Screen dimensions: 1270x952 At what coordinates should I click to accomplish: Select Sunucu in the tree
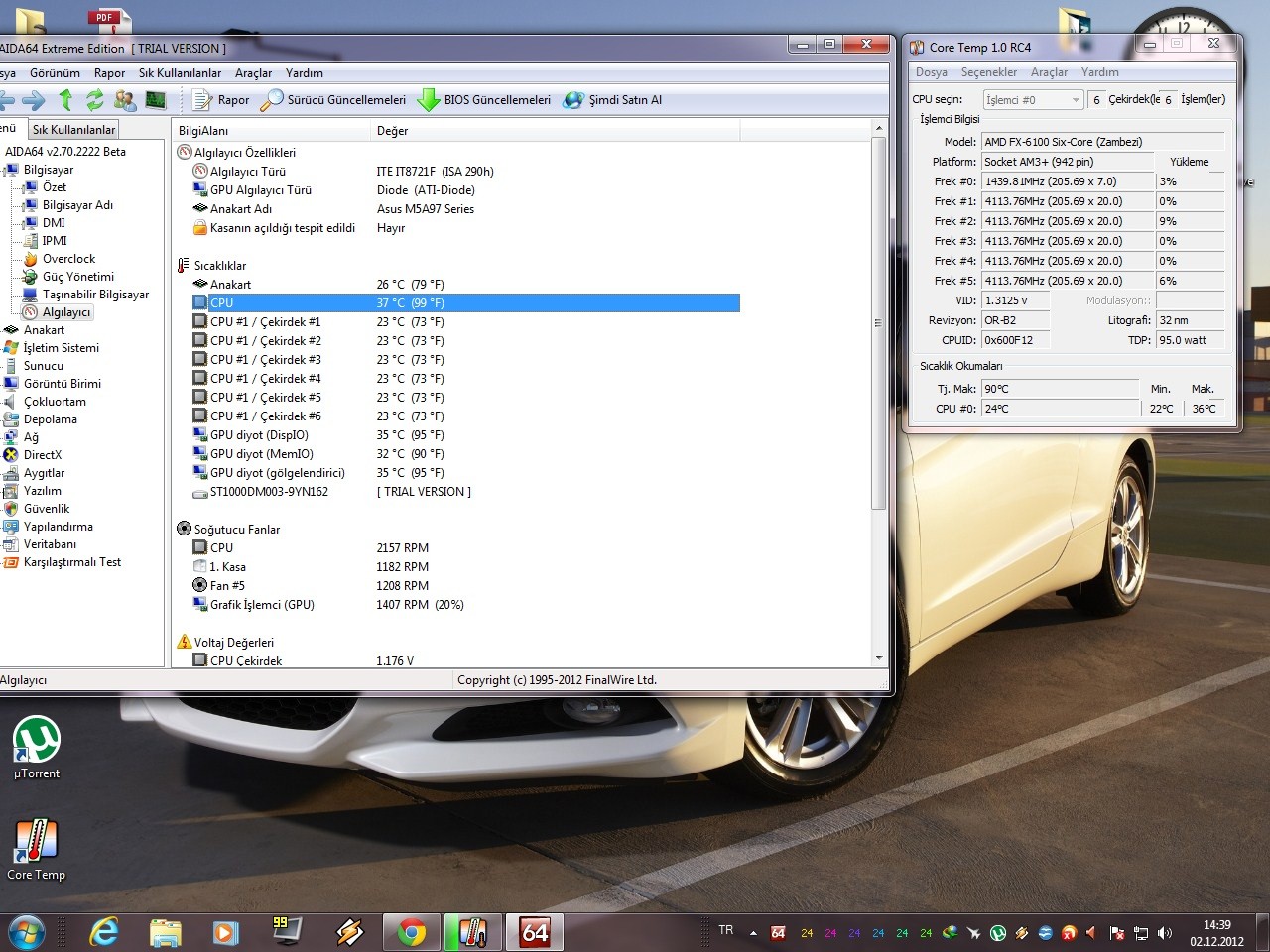pyautogui.click(x=43, y=366)
